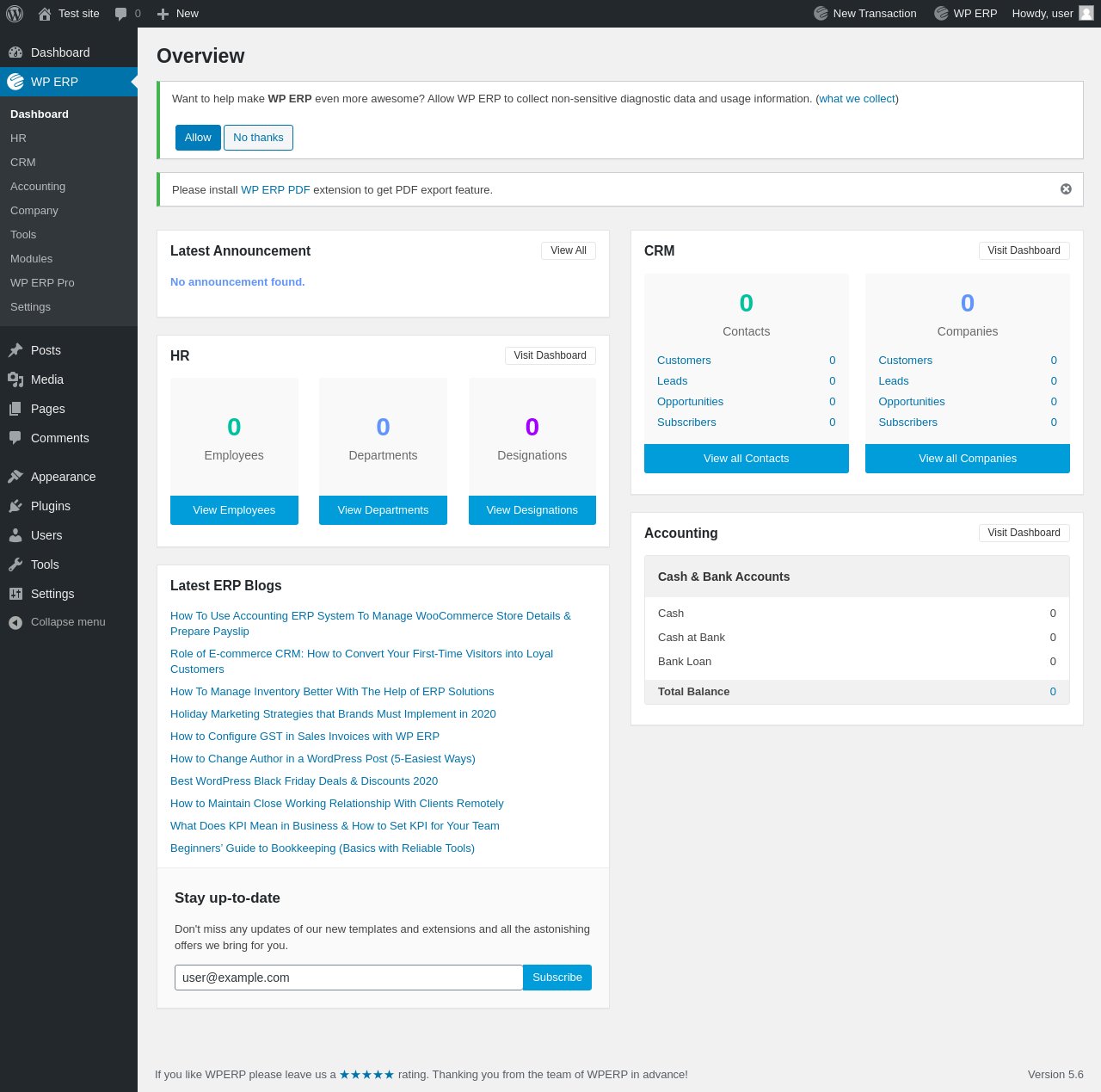Screen dimensions: 1101x1092
Task: Click the Howdy, user account menu
Action: point(1053,14)
